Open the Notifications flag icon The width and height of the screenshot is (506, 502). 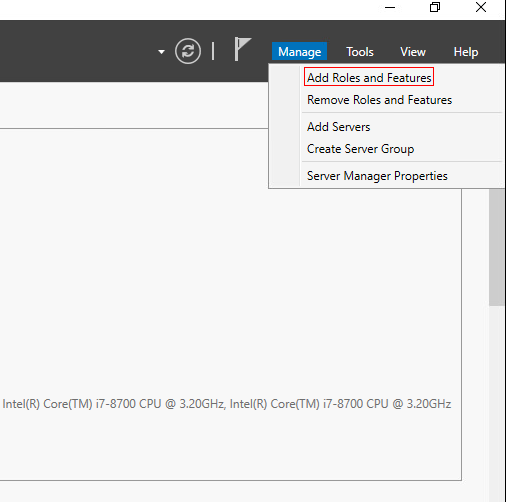click(x=242, y=49)
